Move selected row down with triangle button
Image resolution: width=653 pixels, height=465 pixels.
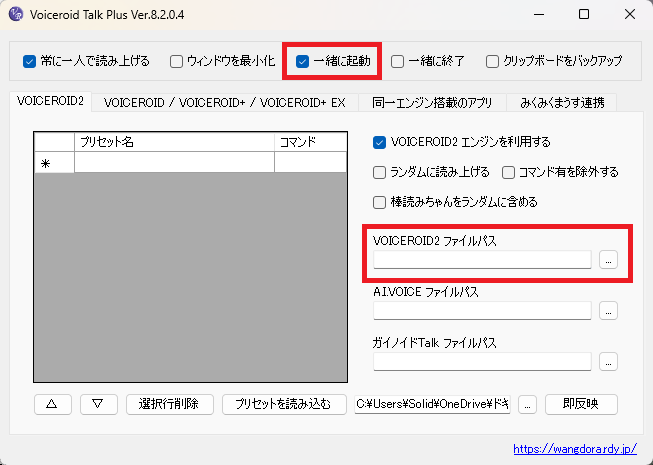click(99, 404)
